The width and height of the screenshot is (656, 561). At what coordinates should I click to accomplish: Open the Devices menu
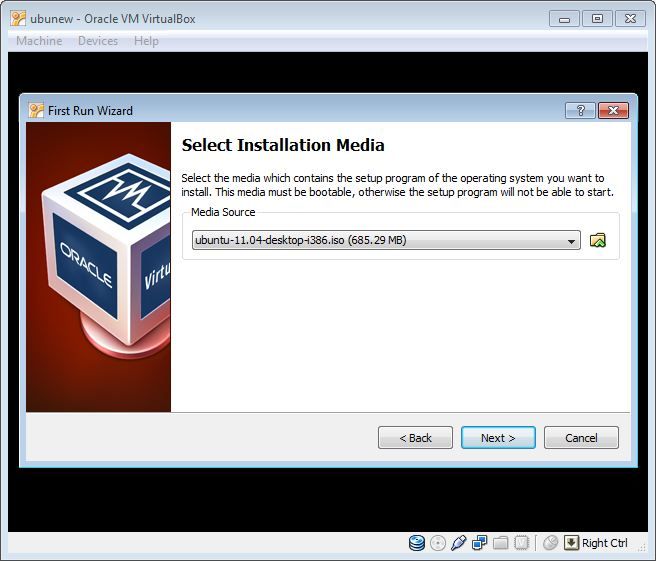point(98,41)
